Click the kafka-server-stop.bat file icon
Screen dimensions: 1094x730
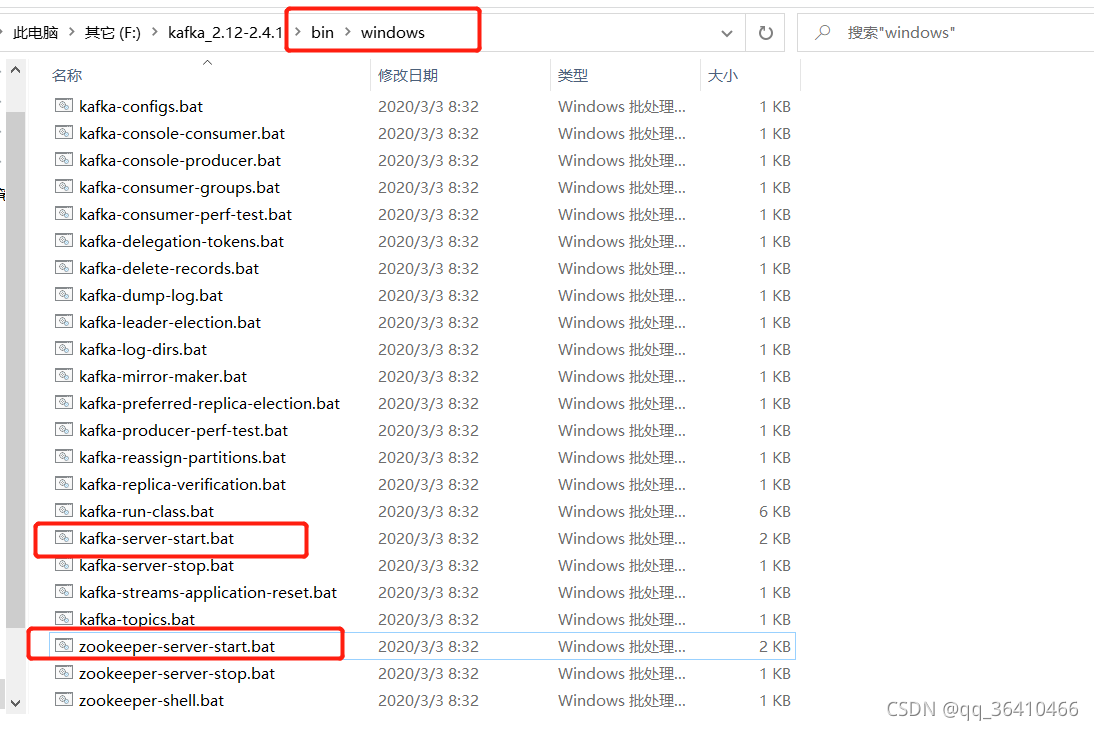[x=63, y=565]
